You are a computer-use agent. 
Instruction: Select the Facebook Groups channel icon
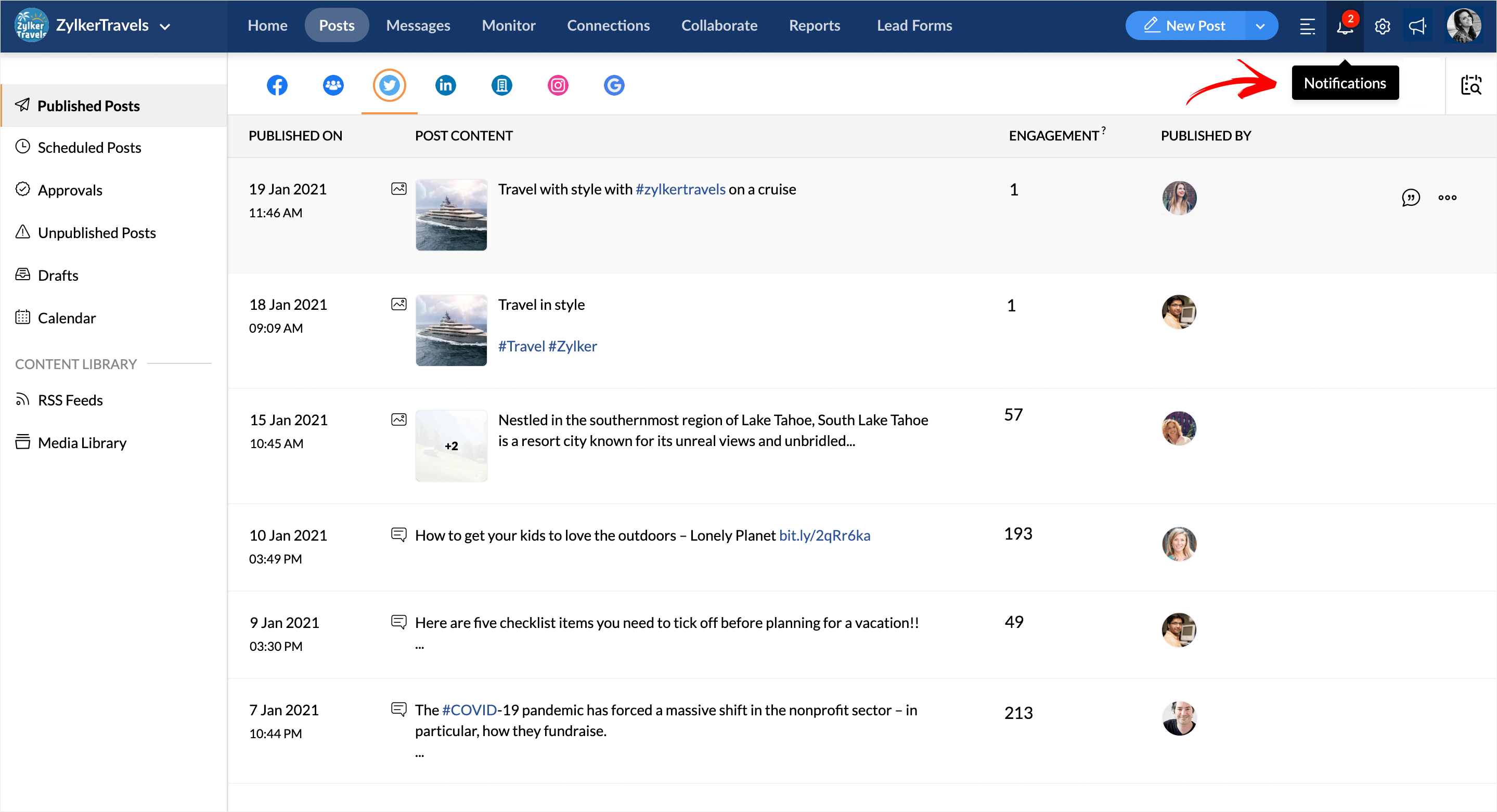click(x=333, y=85)
